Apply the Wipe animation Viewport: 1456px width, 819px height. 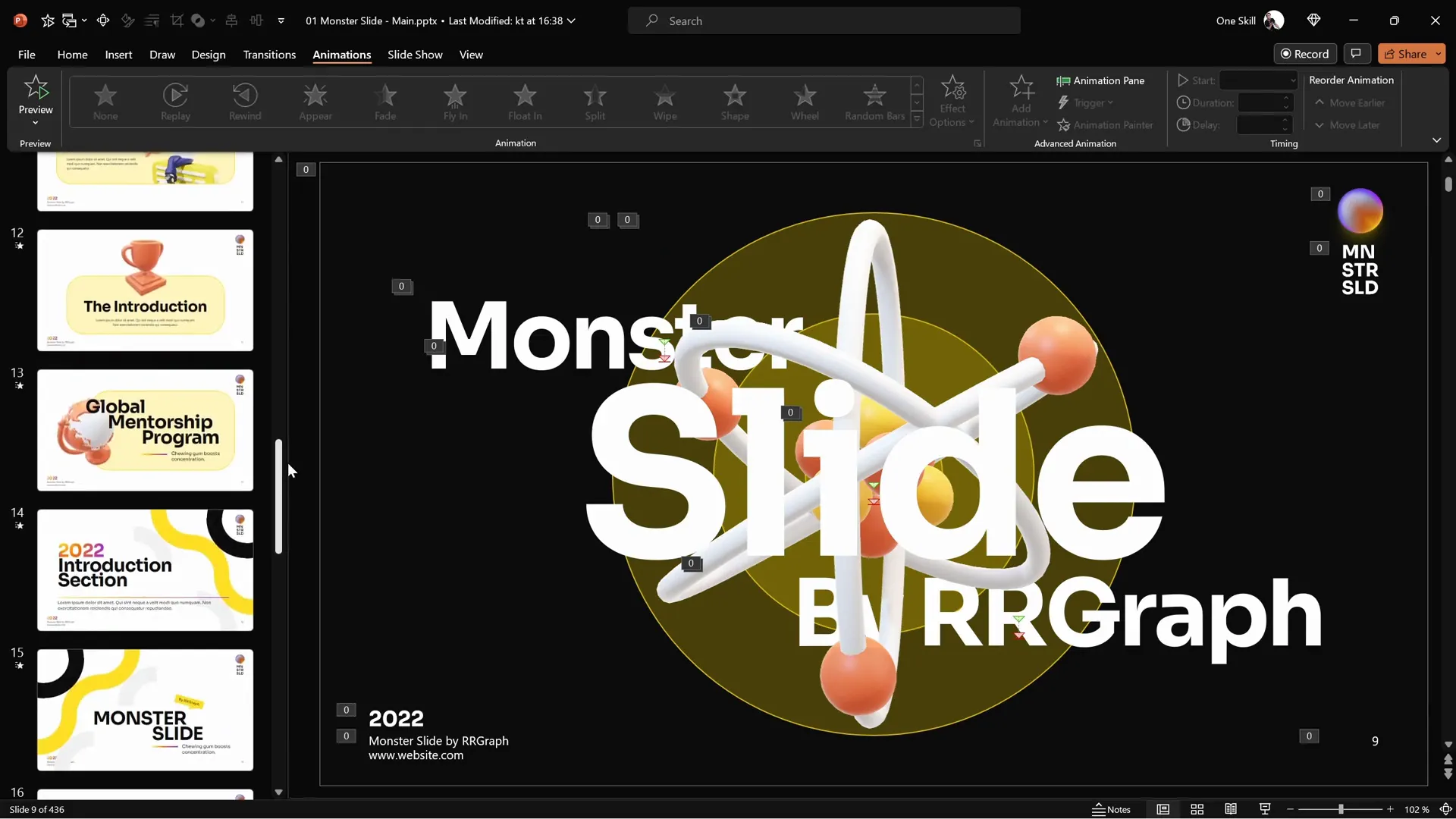tap(665, 102)
